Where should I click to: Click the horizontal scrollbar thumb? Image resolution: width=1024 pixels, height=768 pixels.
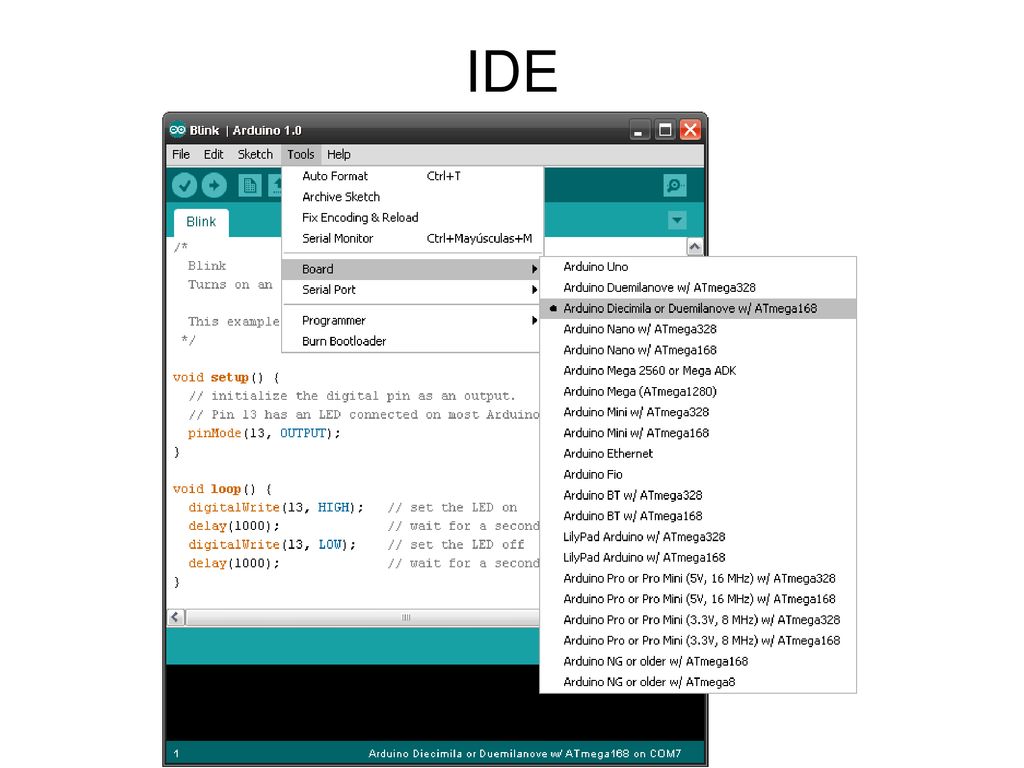[362, 617]
